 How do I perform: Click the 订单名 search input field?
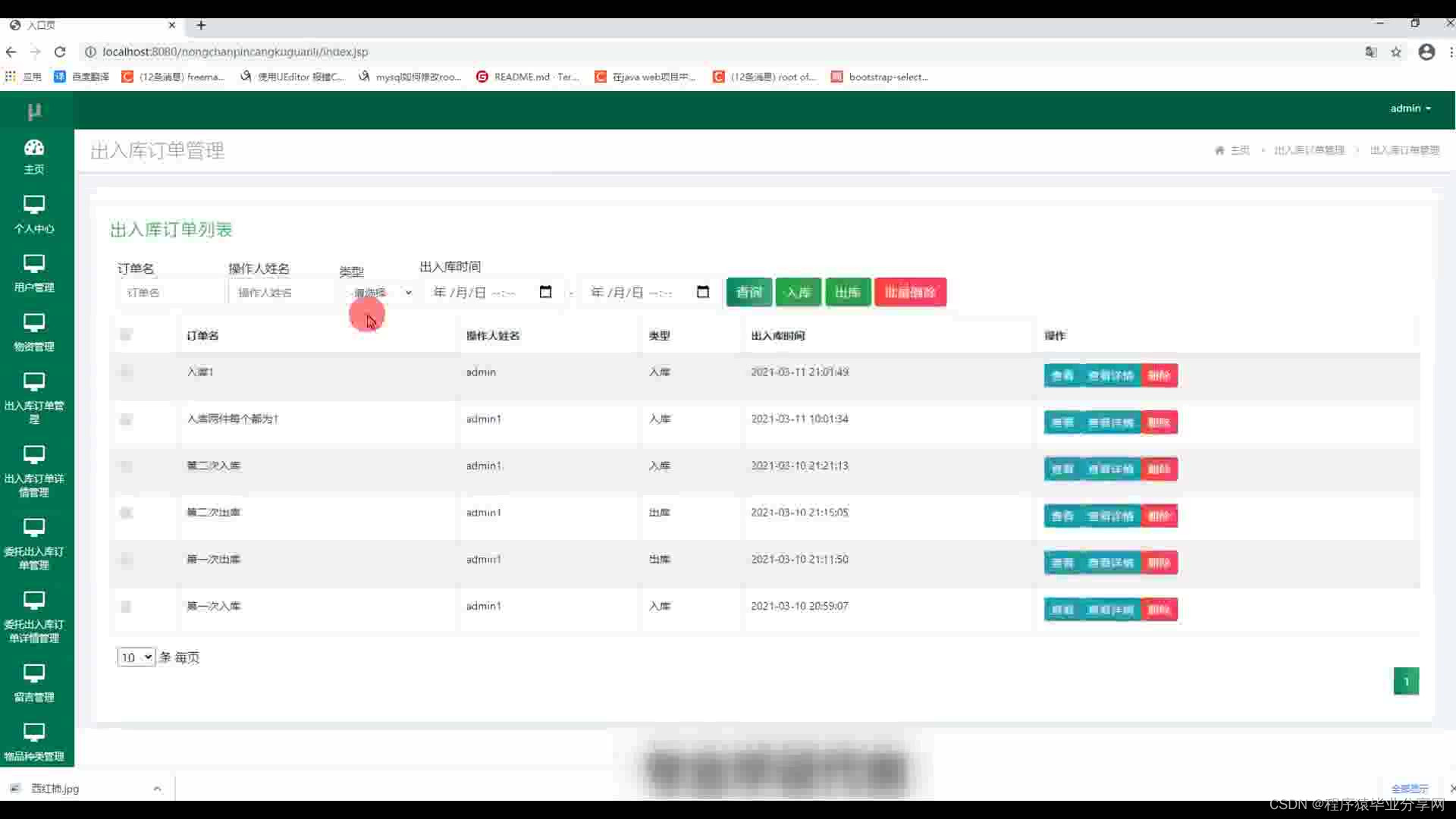[171, 293]
